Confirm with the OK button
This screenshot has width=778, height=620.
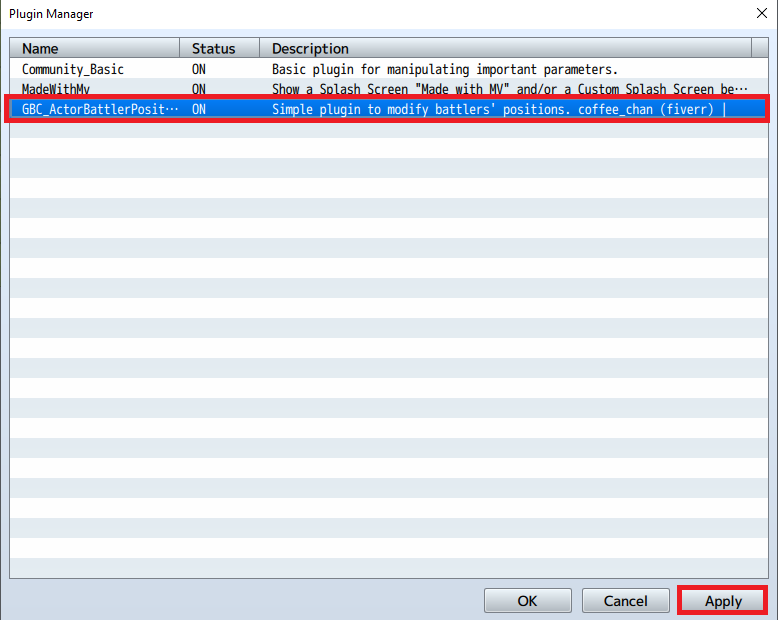[x=527, y=601]
